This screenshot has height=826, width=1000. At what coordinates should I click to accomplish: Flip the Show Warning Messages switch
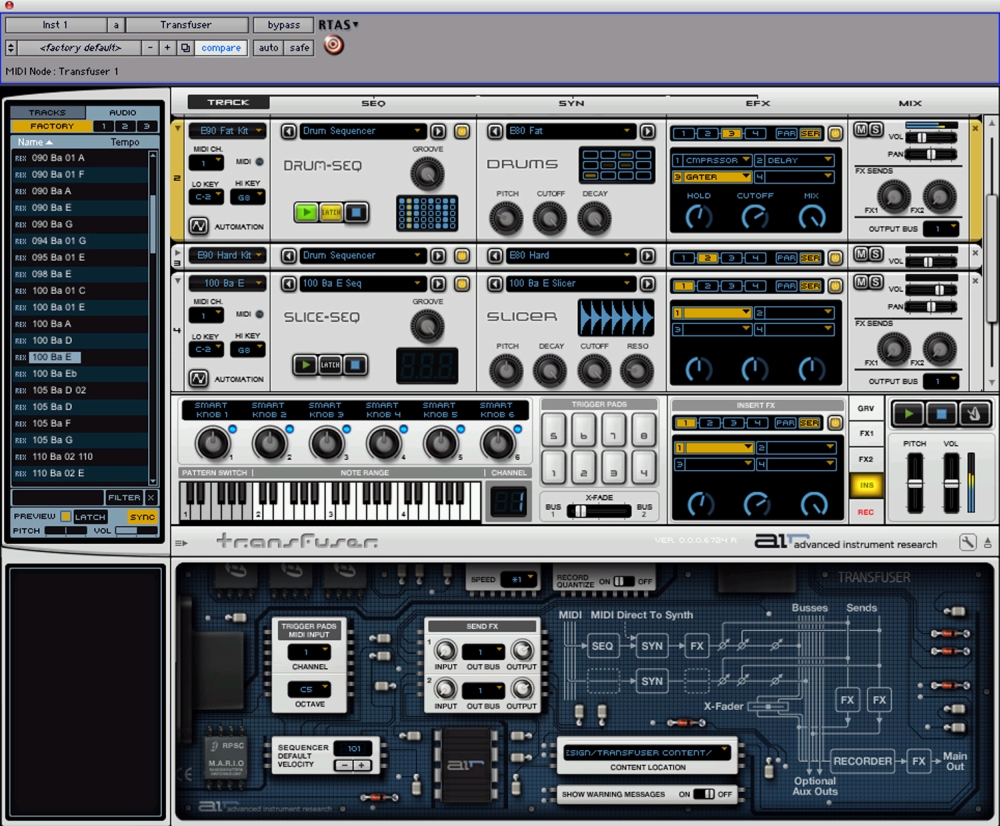703,794
